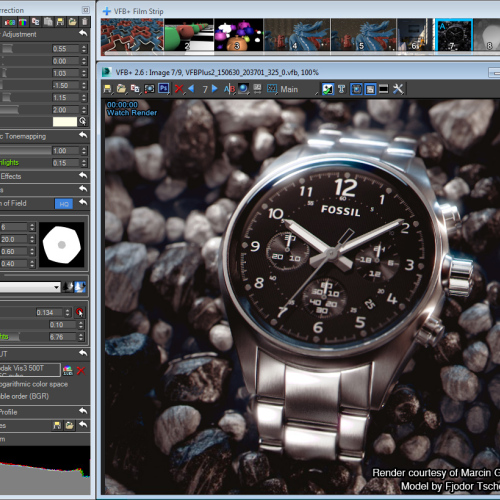Load a LUT with the colorful LUT icon
Image resolution: width=500 pixels, height=500 pixels.
tap(68, 370)
